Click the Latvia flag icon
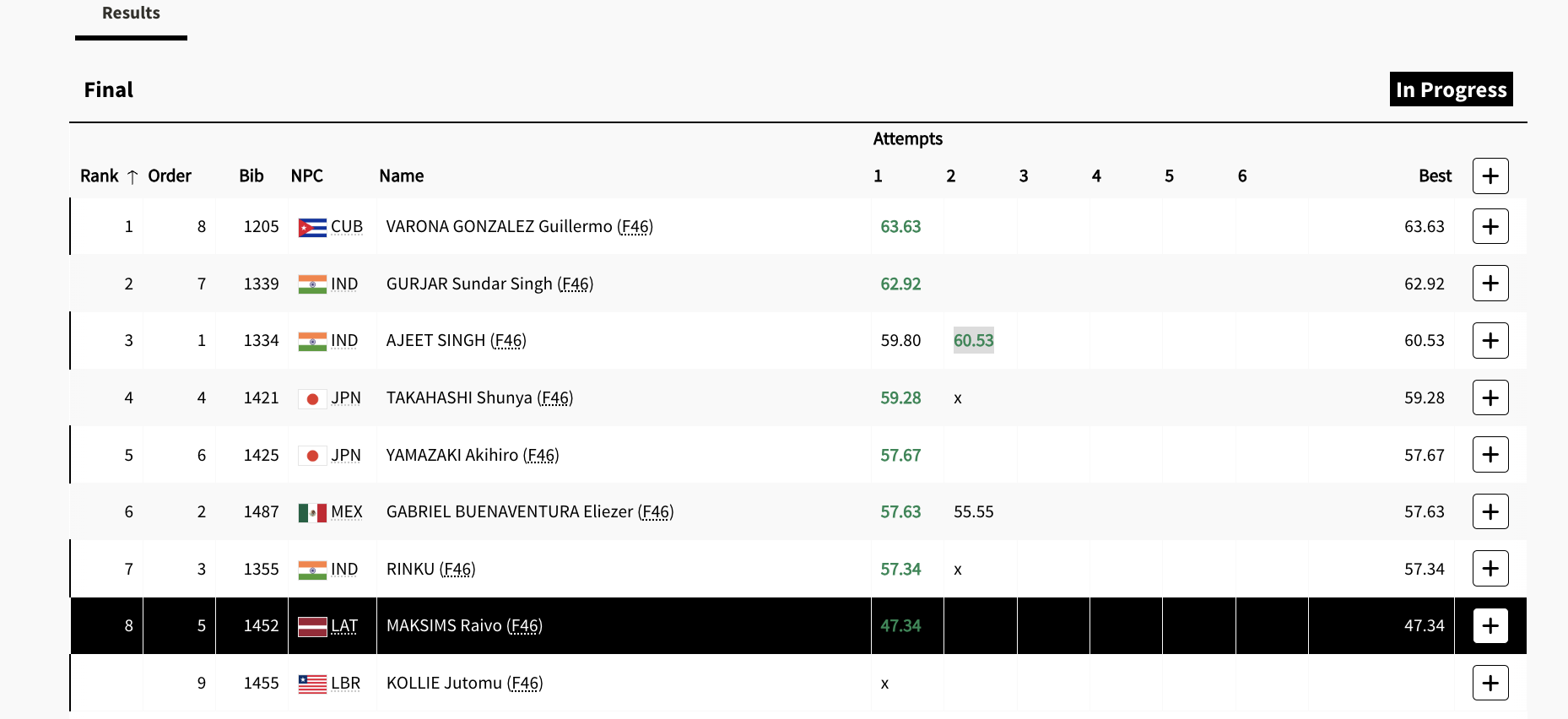Screen dimensions: 1568x719 tap(312, 626)
